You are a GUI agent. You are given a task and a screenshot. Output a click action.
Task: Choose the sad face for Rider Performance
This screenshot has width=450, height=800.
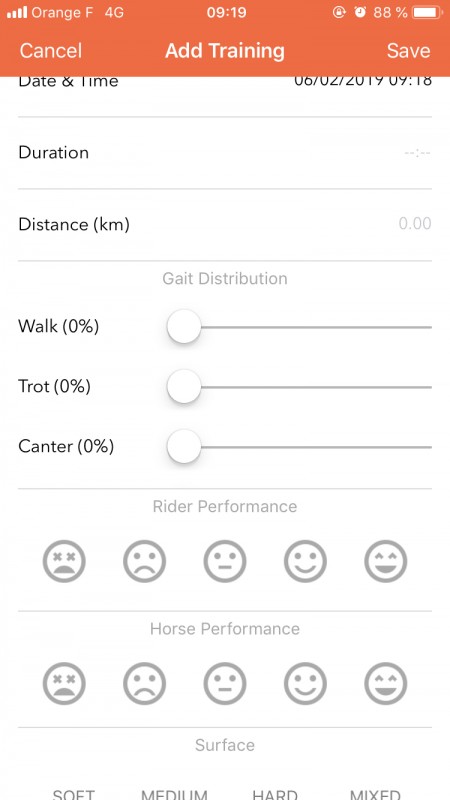pos(144,561)
